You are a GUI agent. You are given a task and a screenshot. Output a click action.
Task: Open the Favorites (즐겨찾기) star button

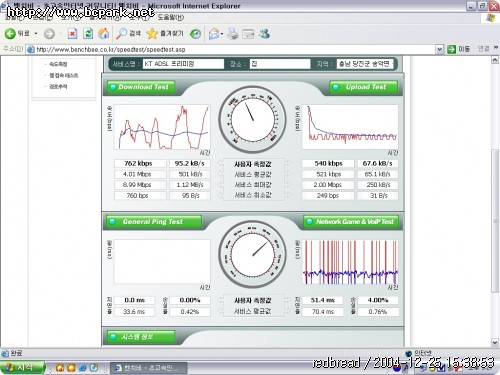coord(165,34)
